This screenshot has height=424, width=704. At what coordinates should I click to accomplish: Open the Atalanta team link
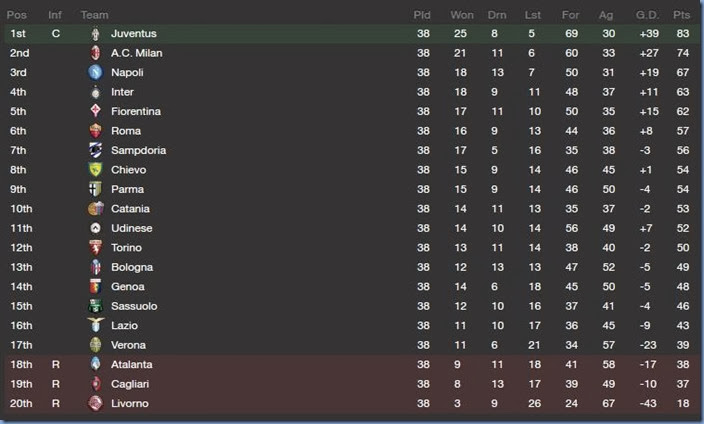[x=132, y=365]
